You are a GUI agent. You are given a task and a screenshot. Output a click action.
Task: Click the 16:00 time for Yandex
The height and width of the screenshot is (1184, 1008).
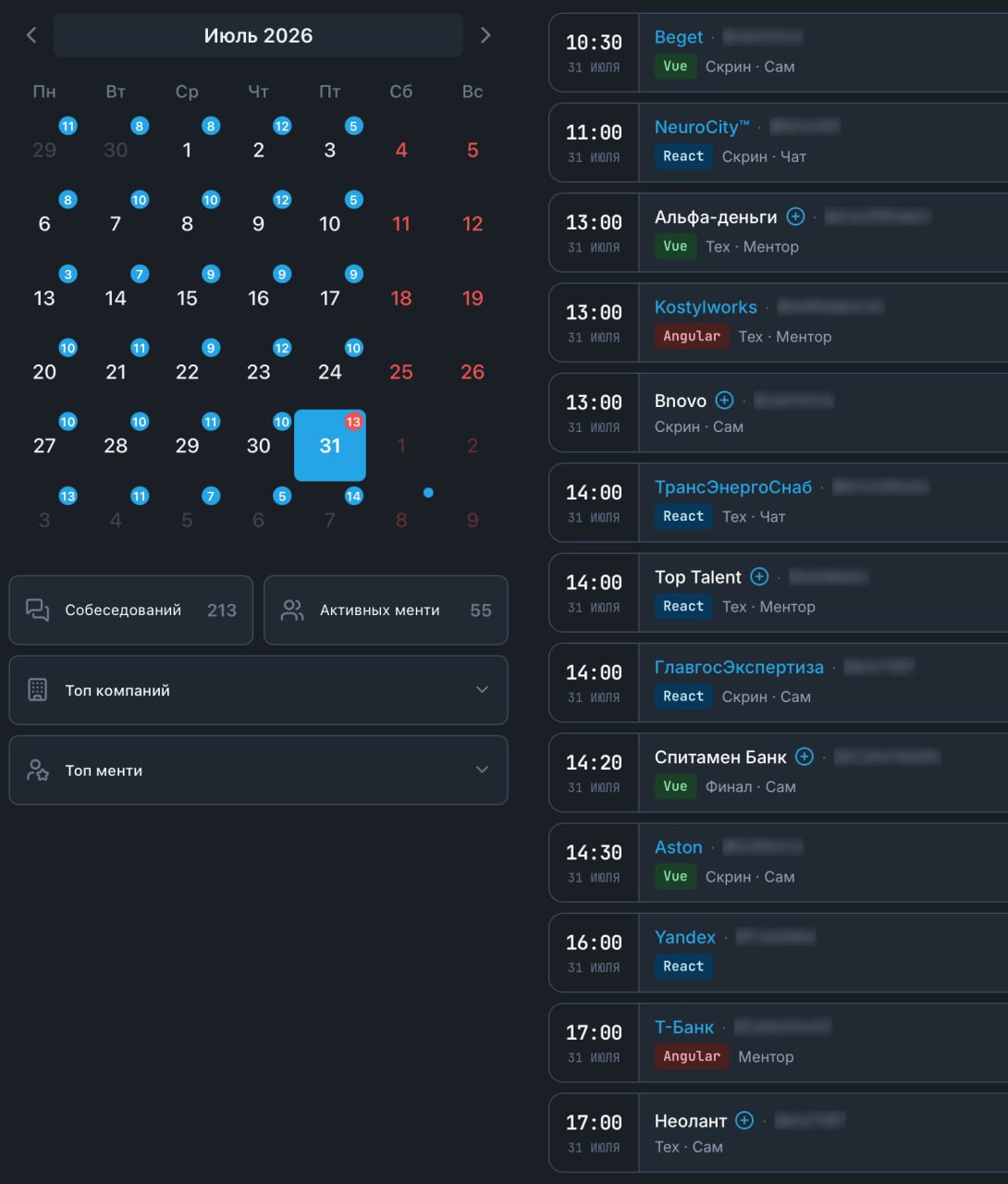tap(594, 943)
